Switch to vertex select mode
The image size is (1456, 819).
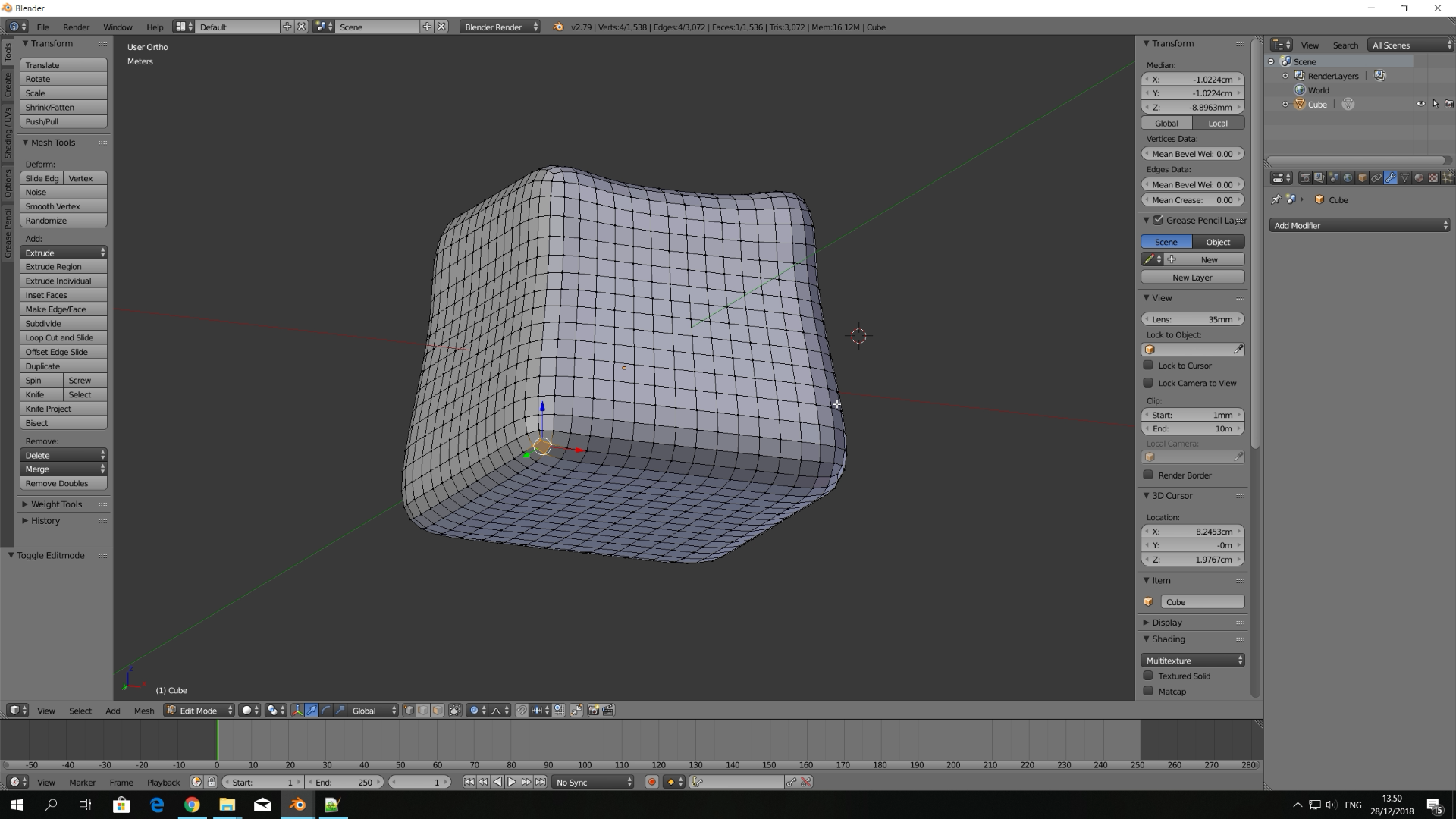pyautogui.click(x=409, y=711)
